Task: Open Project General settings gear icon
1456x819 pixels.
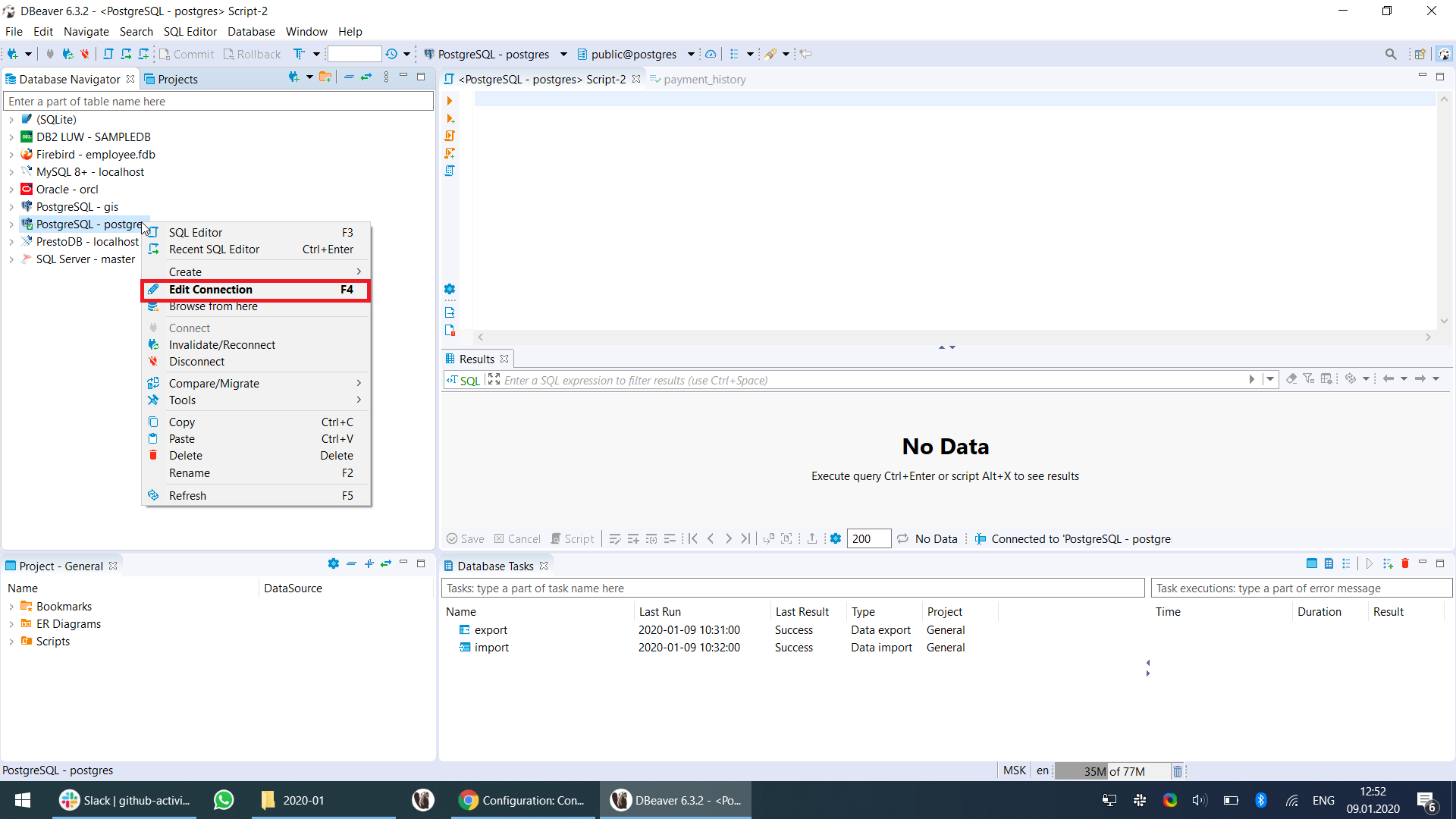Action: (x=333, y=563)
